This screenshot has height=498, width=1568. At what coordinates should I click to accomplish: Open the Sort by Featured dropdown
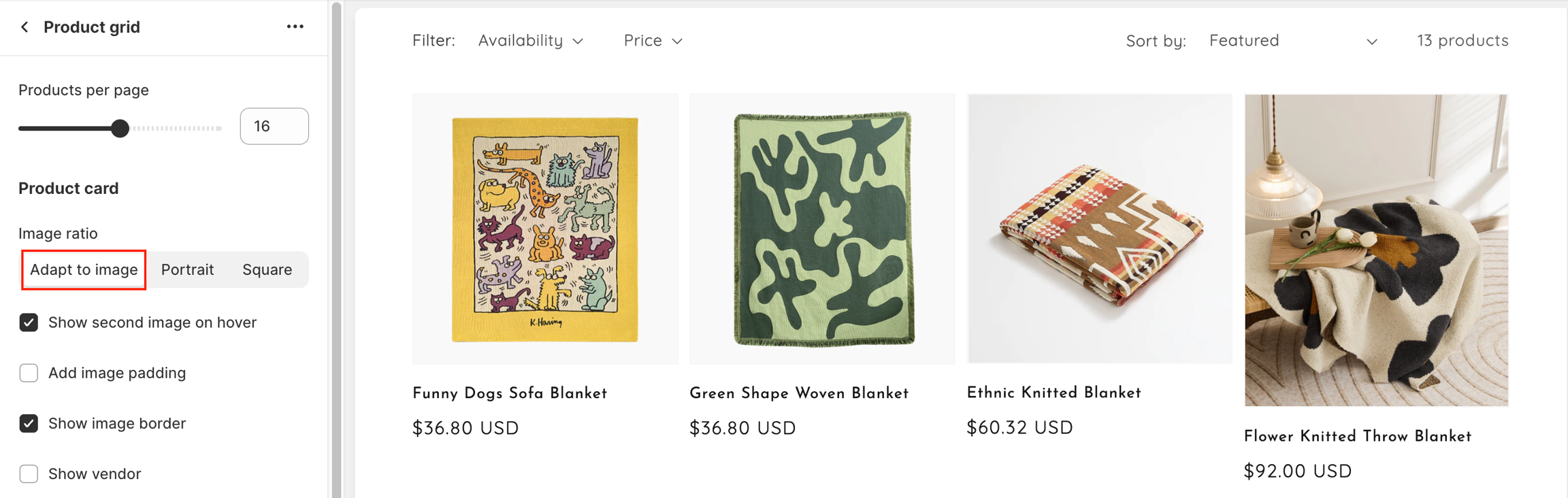coord(1292,41)
